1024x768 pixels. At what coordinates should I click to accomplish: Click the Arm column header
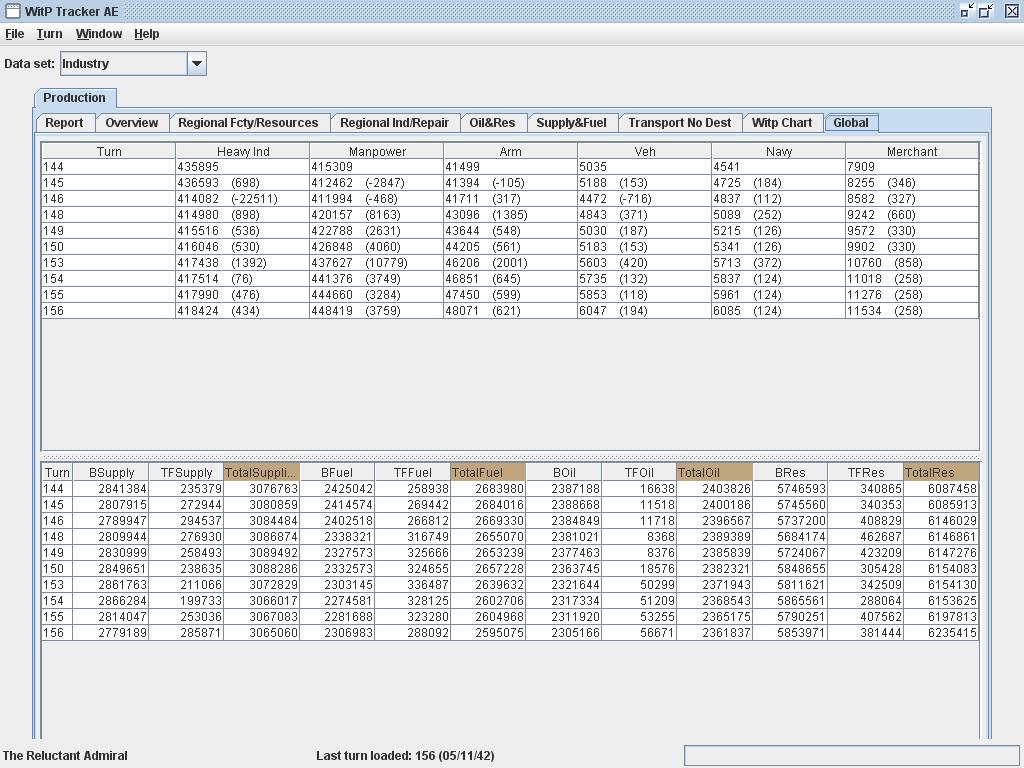[510, 152]
